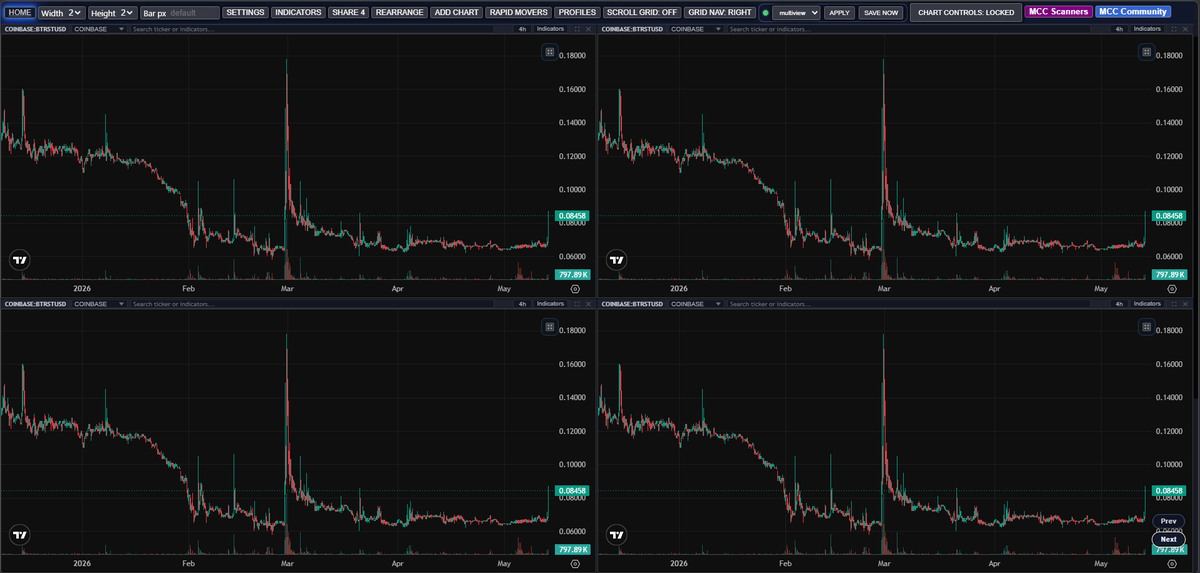
Task: Open MCC Scanners link
Action: click(x=1059, y=12)
